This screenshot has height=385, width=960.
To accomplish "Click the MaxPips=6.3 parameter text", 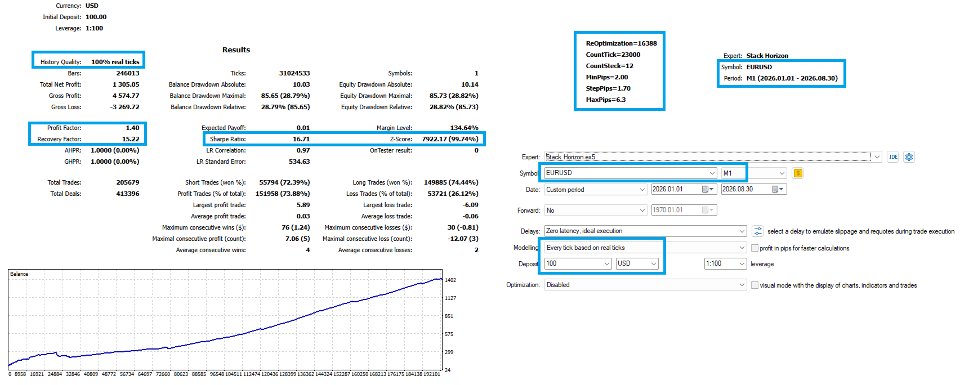I will click(x=605, y=99).
